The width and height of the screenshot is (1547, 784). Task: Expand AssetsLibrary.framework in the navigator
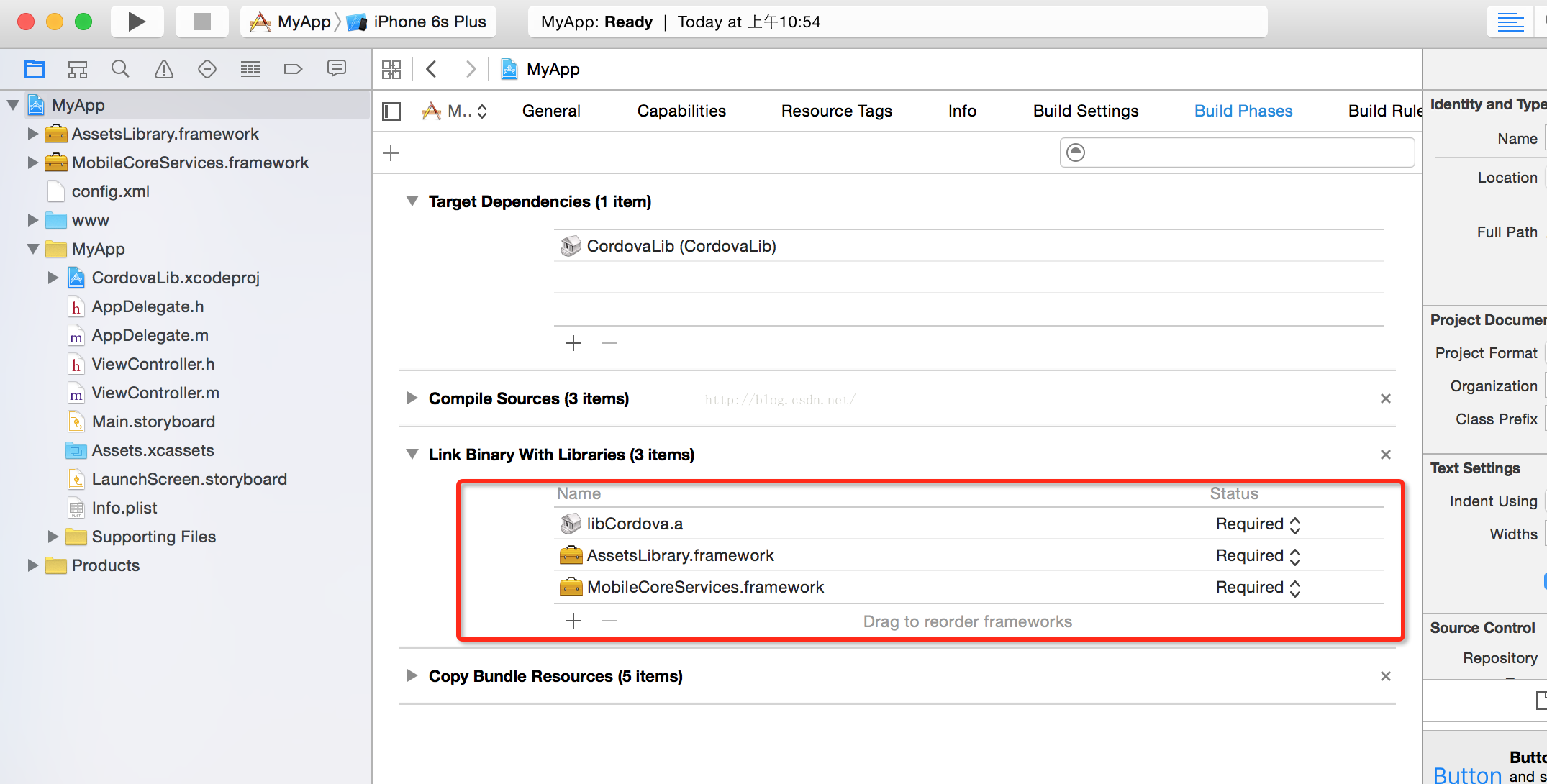pos(32,134)
